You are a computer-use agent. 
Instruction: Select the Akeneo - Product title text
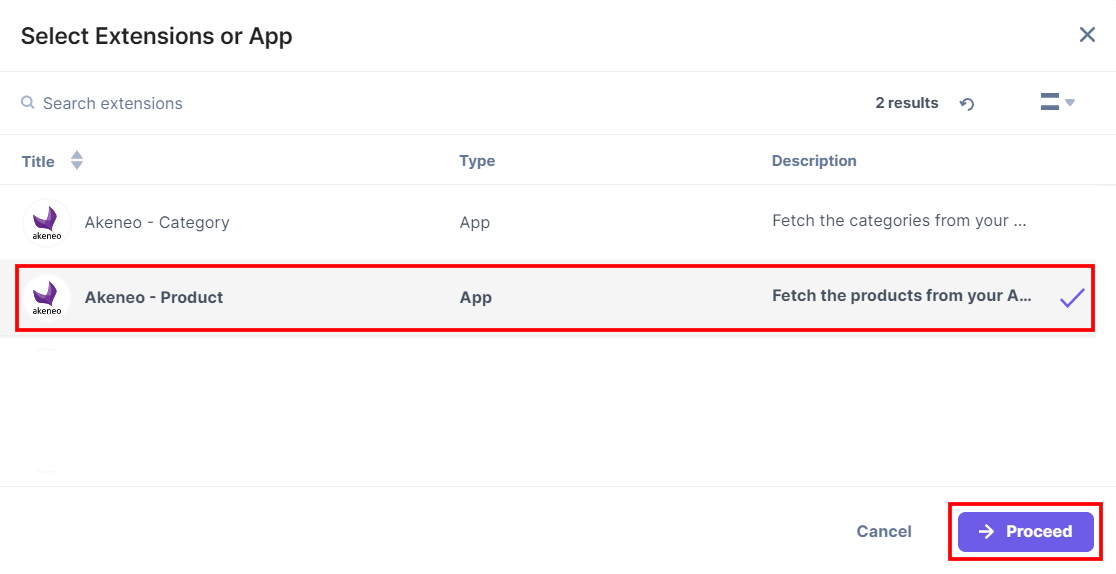[154, 297]
